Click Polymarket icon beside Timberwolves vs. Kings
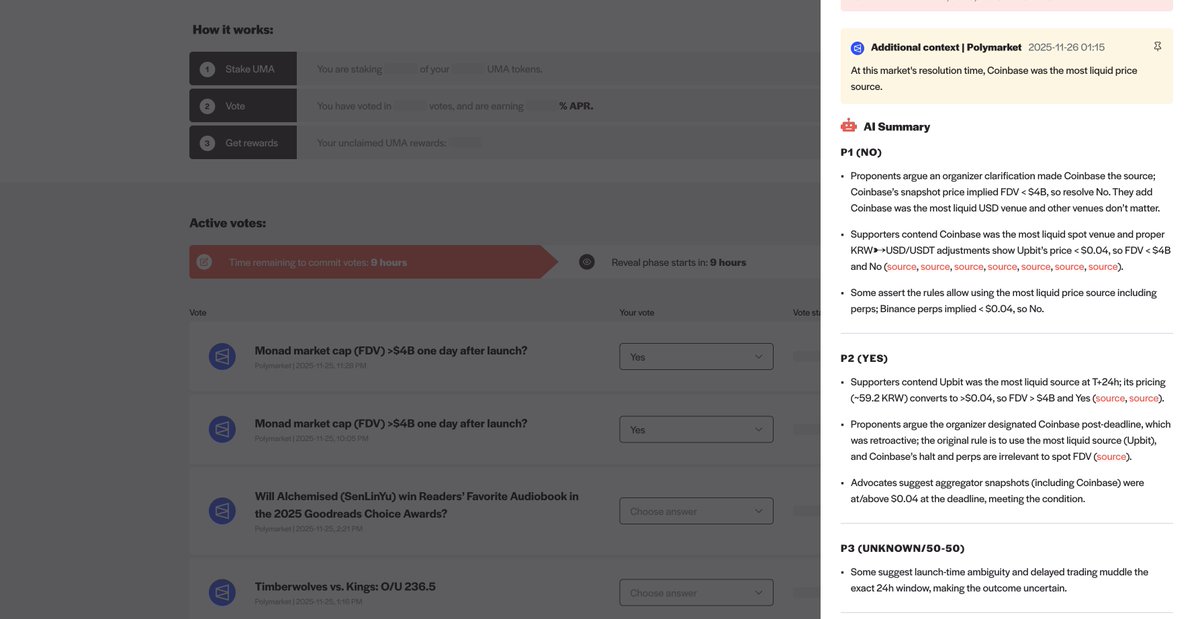 click(x=222, y=593)
